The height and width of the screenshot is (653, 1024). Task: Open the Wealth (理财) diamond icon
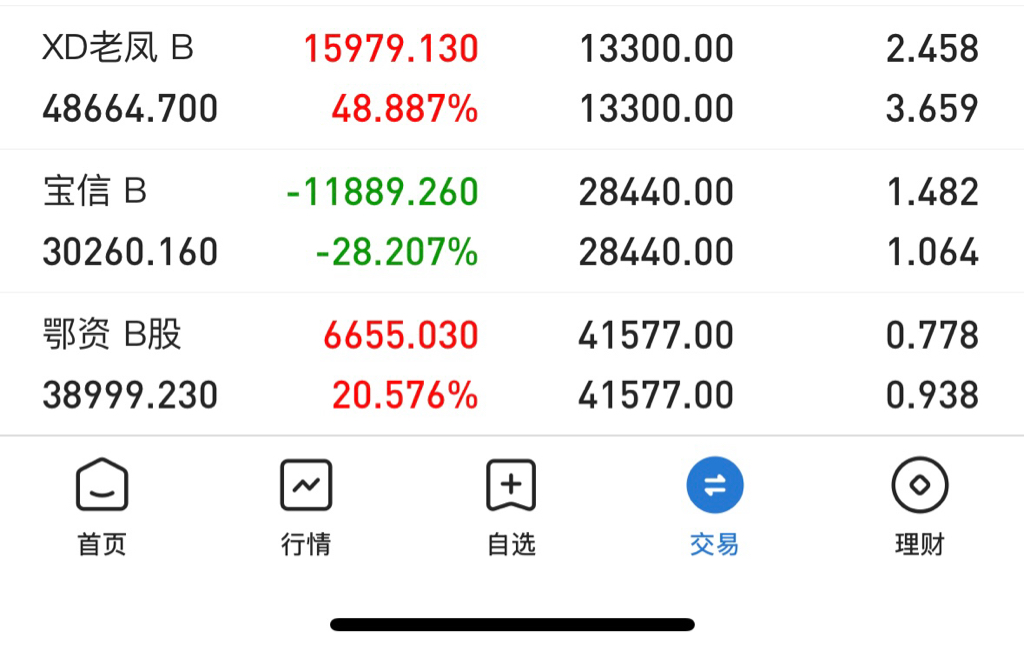click(x=919, y=485)
